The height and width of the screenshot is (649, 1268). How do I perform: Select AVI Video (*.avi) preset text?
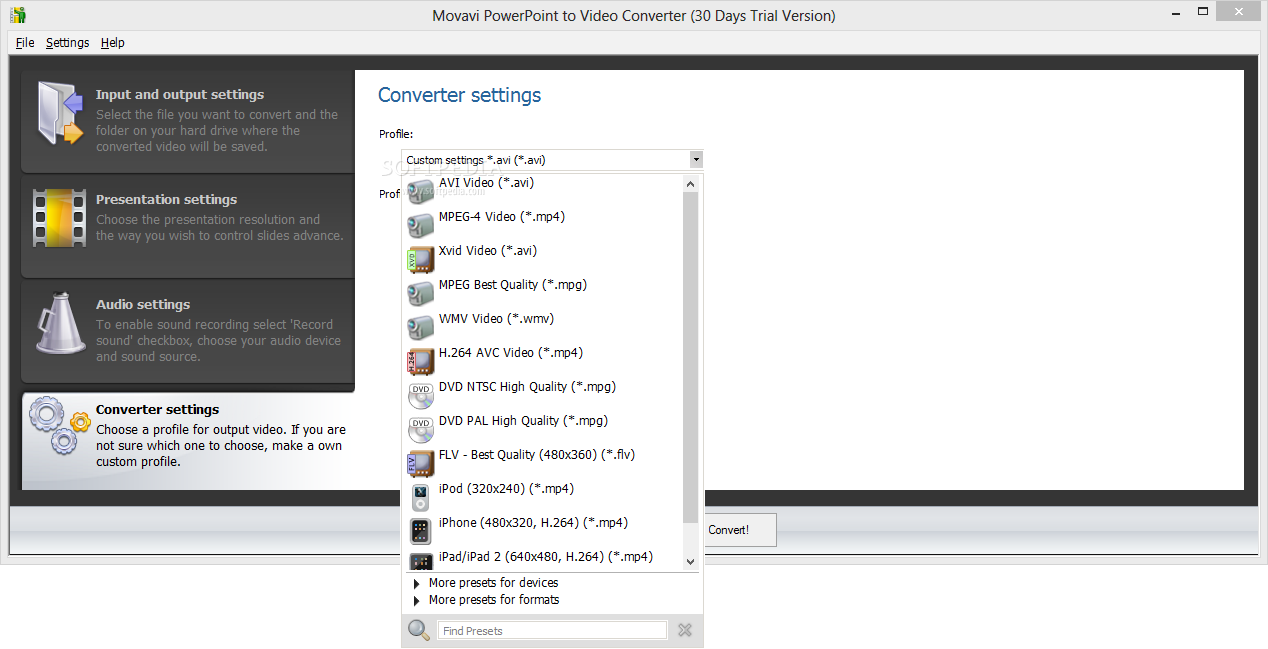pos(486,183)
